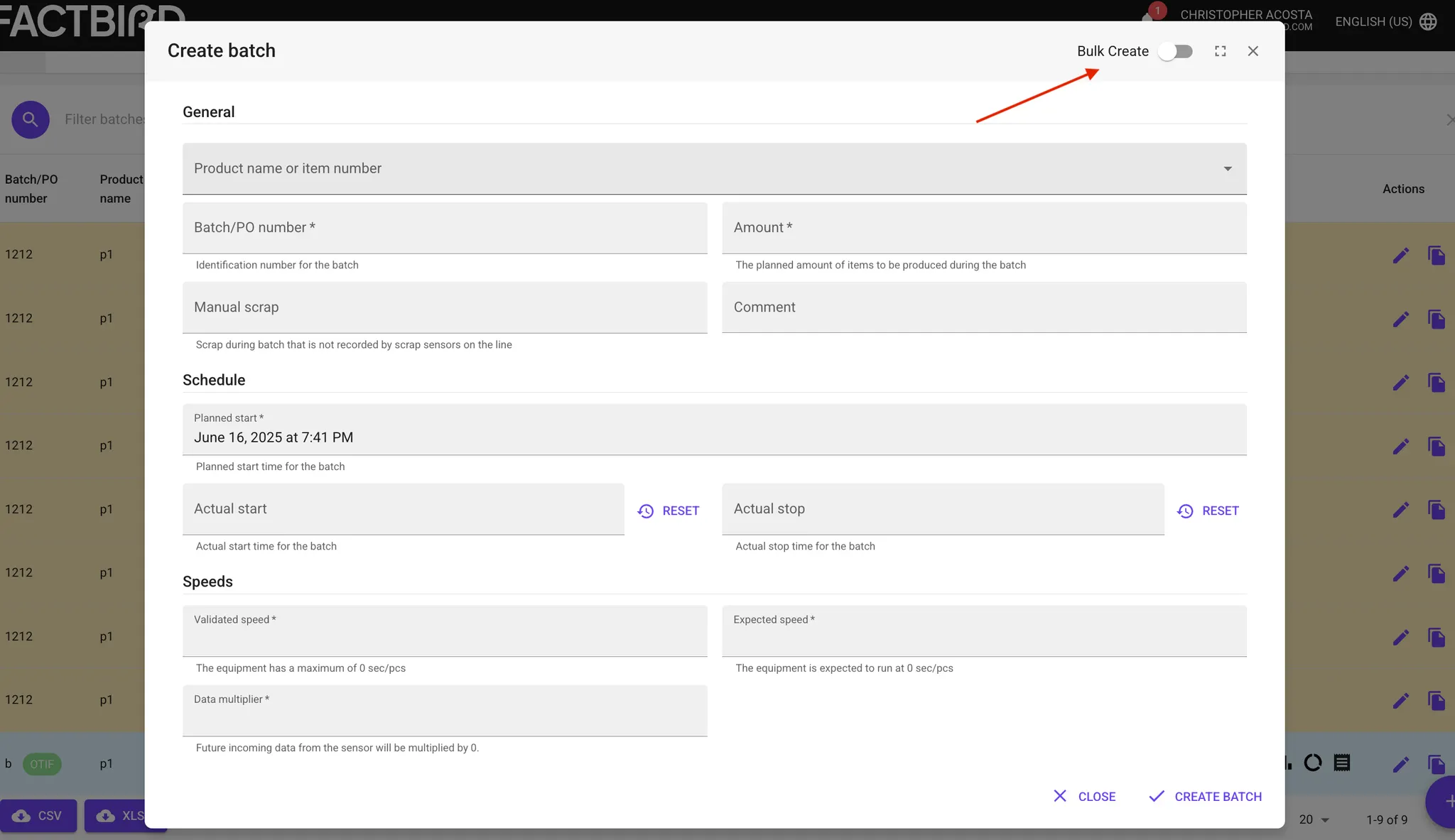This screenshot has height=840, width=1455.
Task: Toggle the Bulk Create switch
Action: tap(1175, 51)
